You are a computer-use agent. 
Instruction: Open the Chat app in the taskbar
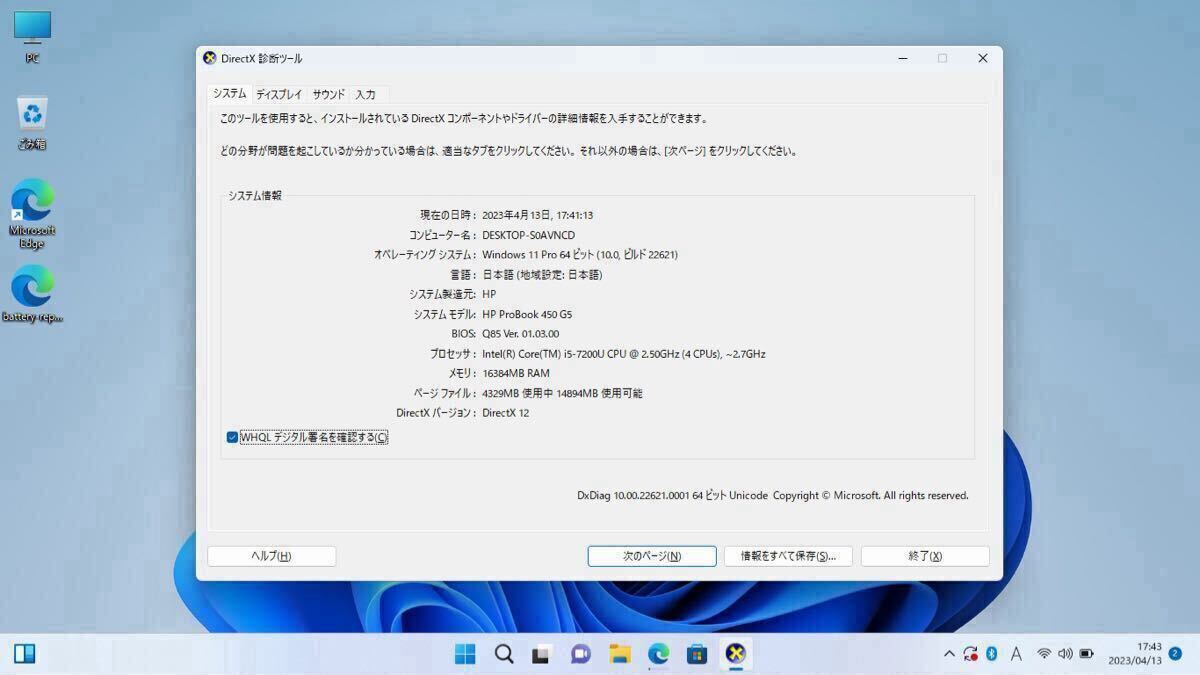[x=581, y=654]
